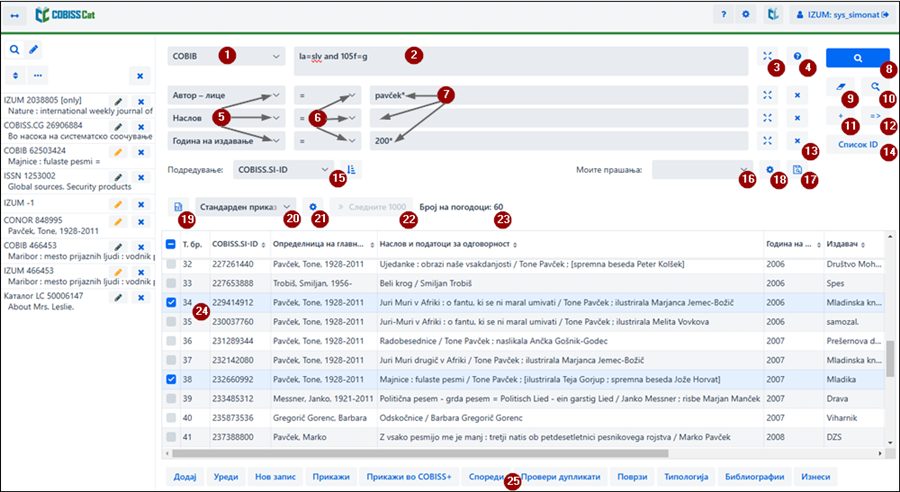Screen dimensions: 900x492
Task: Click the vertical scrollbar of the results table
Action: pos(890,358)
